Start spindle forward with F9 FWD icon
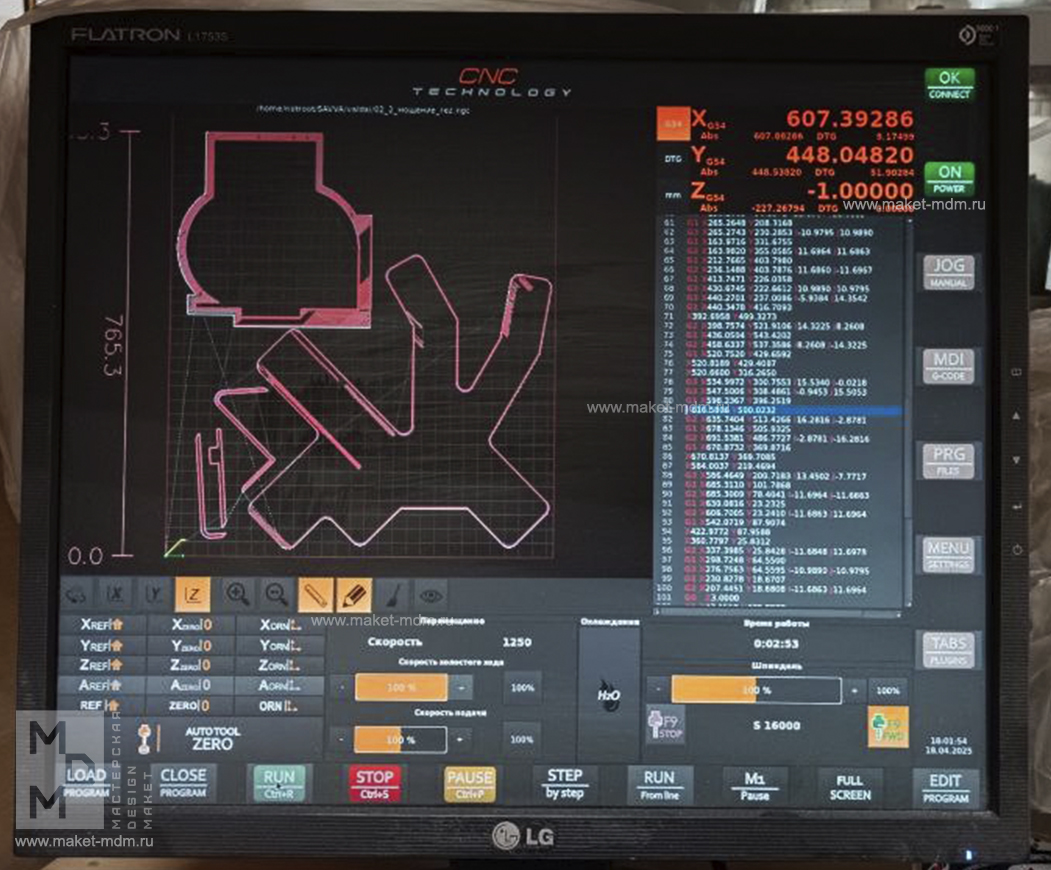This screenshot has height=870, width=1051. (888, 727)
